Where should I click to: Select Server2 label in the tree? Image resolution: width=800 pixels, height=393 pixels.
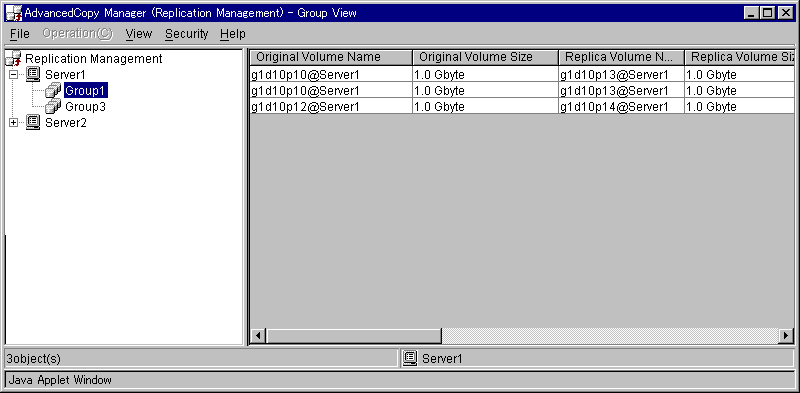coord(66,123)
